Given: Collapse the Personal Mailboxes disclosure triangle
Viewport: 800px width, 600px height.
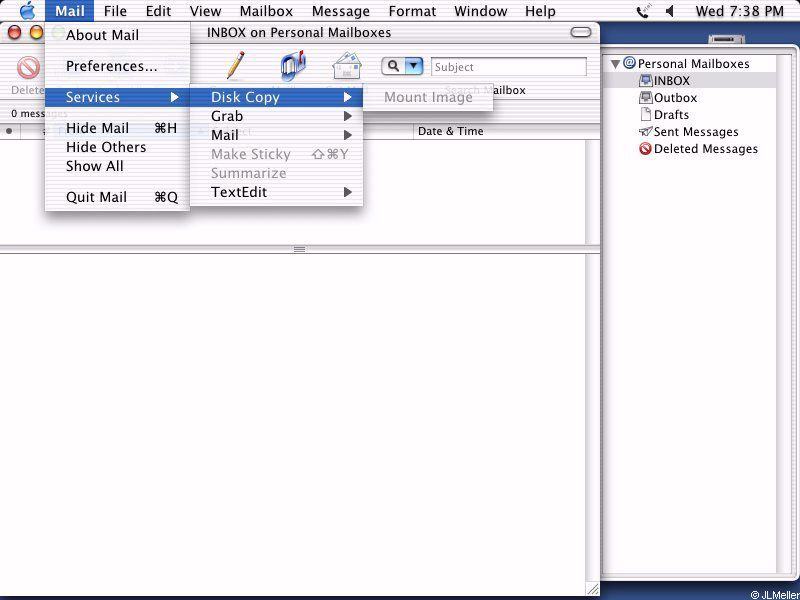Looking at the screenshot, I should click(615, 64).
